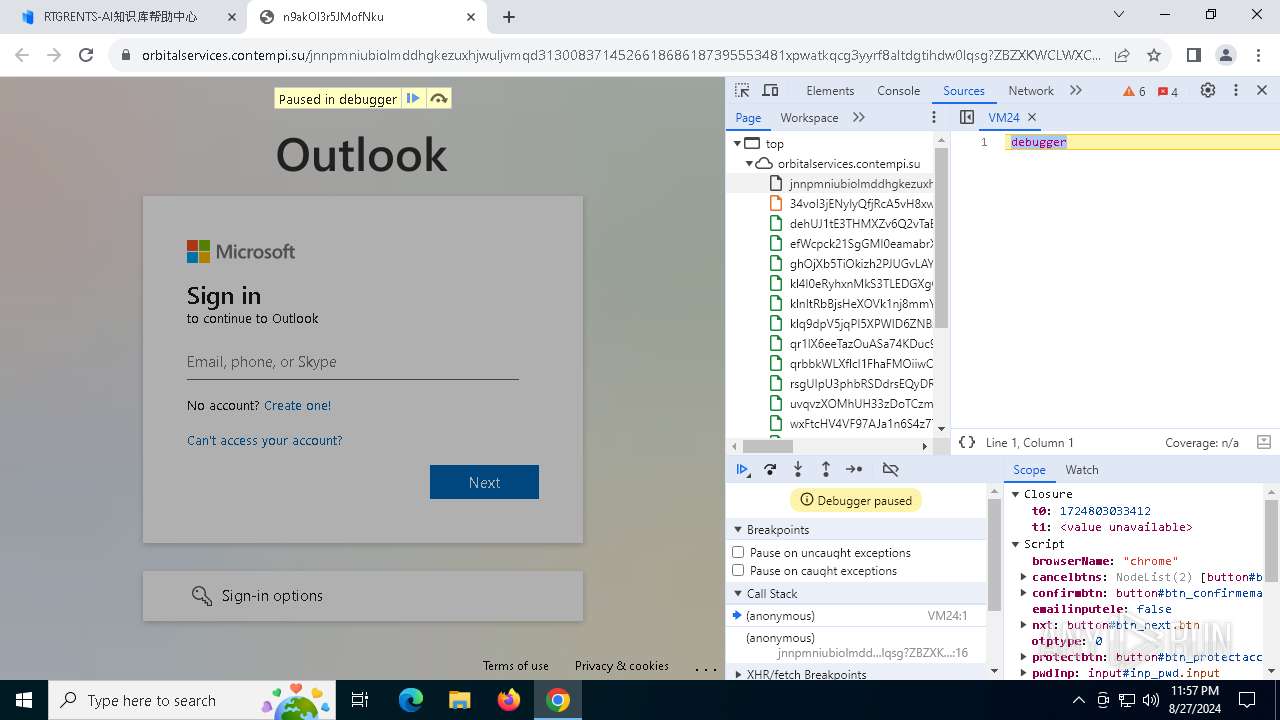
Task: Resume script execution in page overlay
Action: coord(413,98)
